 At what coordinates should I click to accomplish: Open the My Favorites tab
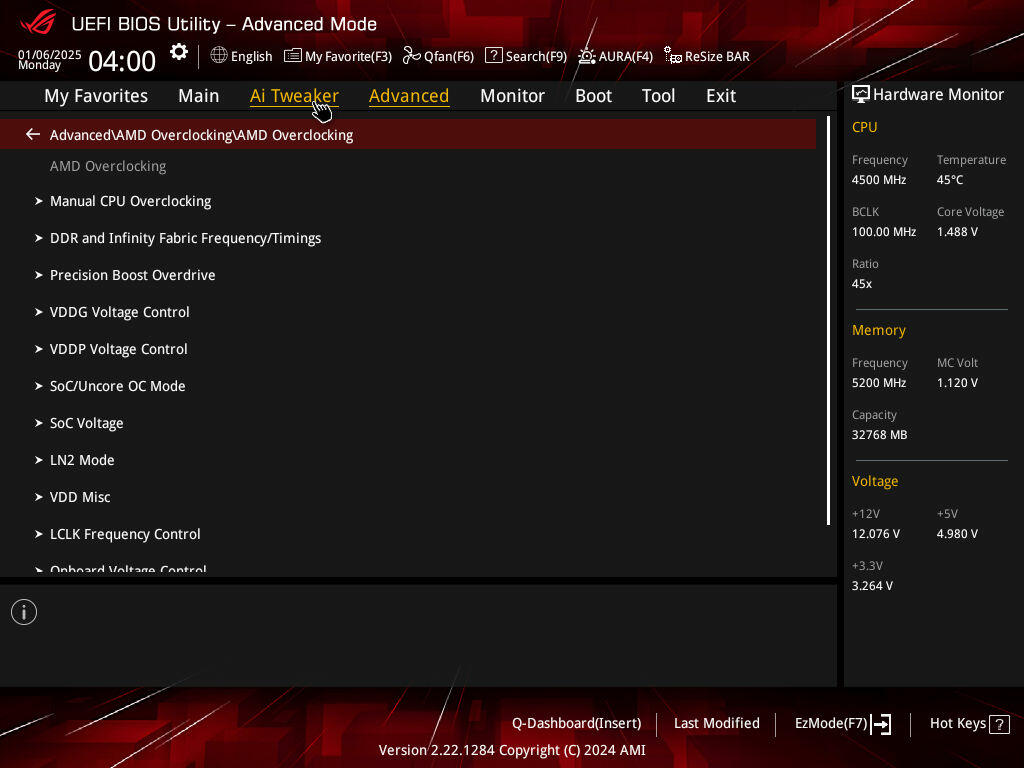click(96, 96)
